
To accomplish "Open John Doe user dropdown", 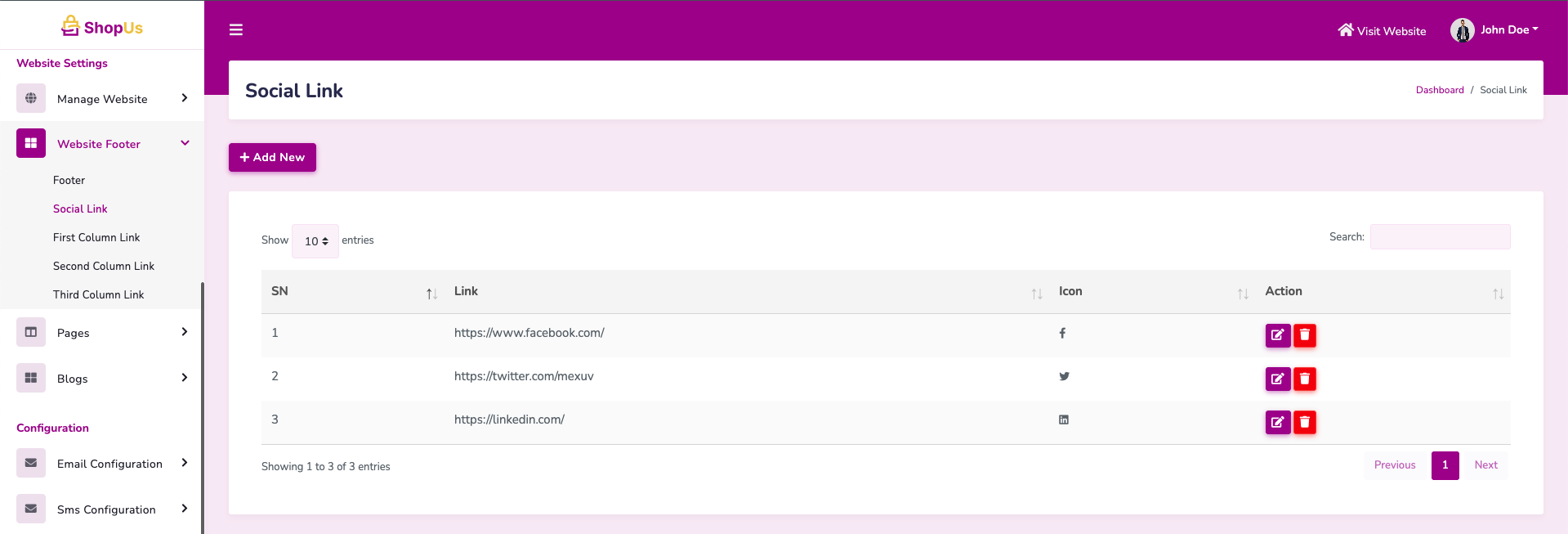I will tap(1495, 30).
